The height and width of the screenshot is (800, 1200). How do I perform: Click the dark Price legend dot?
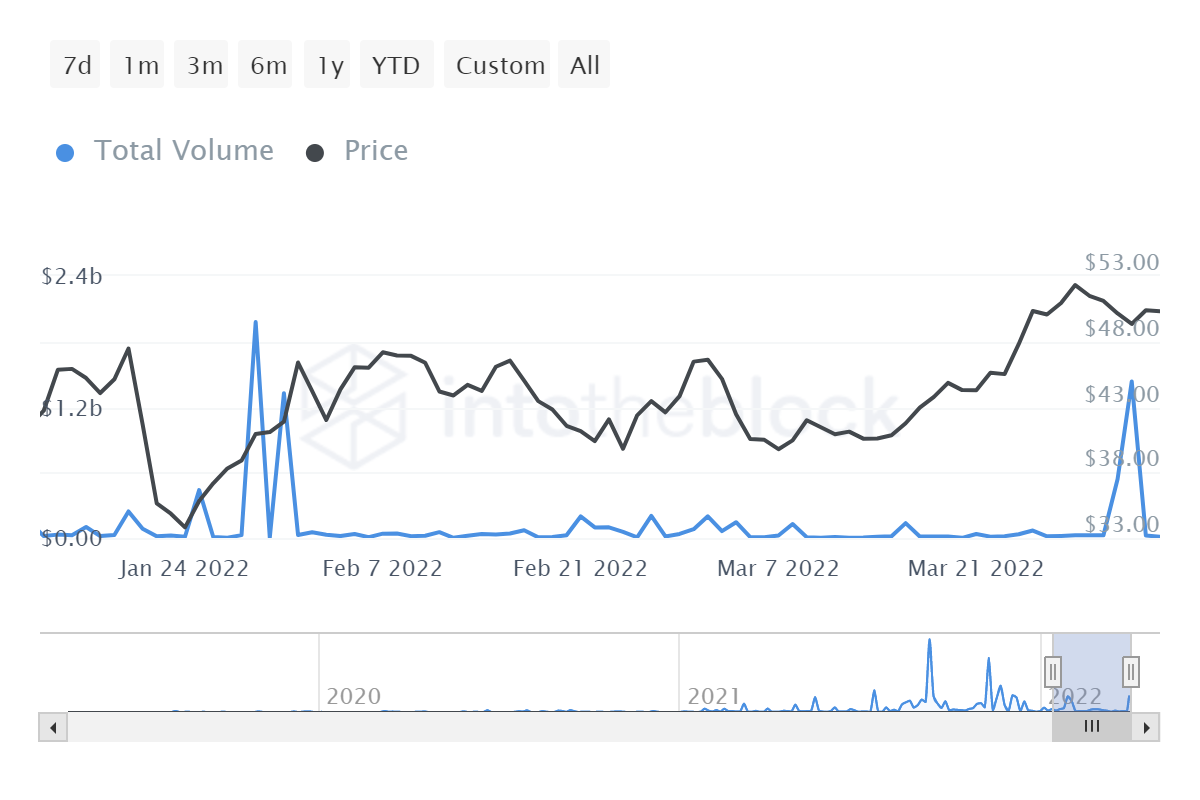click(x=315, y=153)
